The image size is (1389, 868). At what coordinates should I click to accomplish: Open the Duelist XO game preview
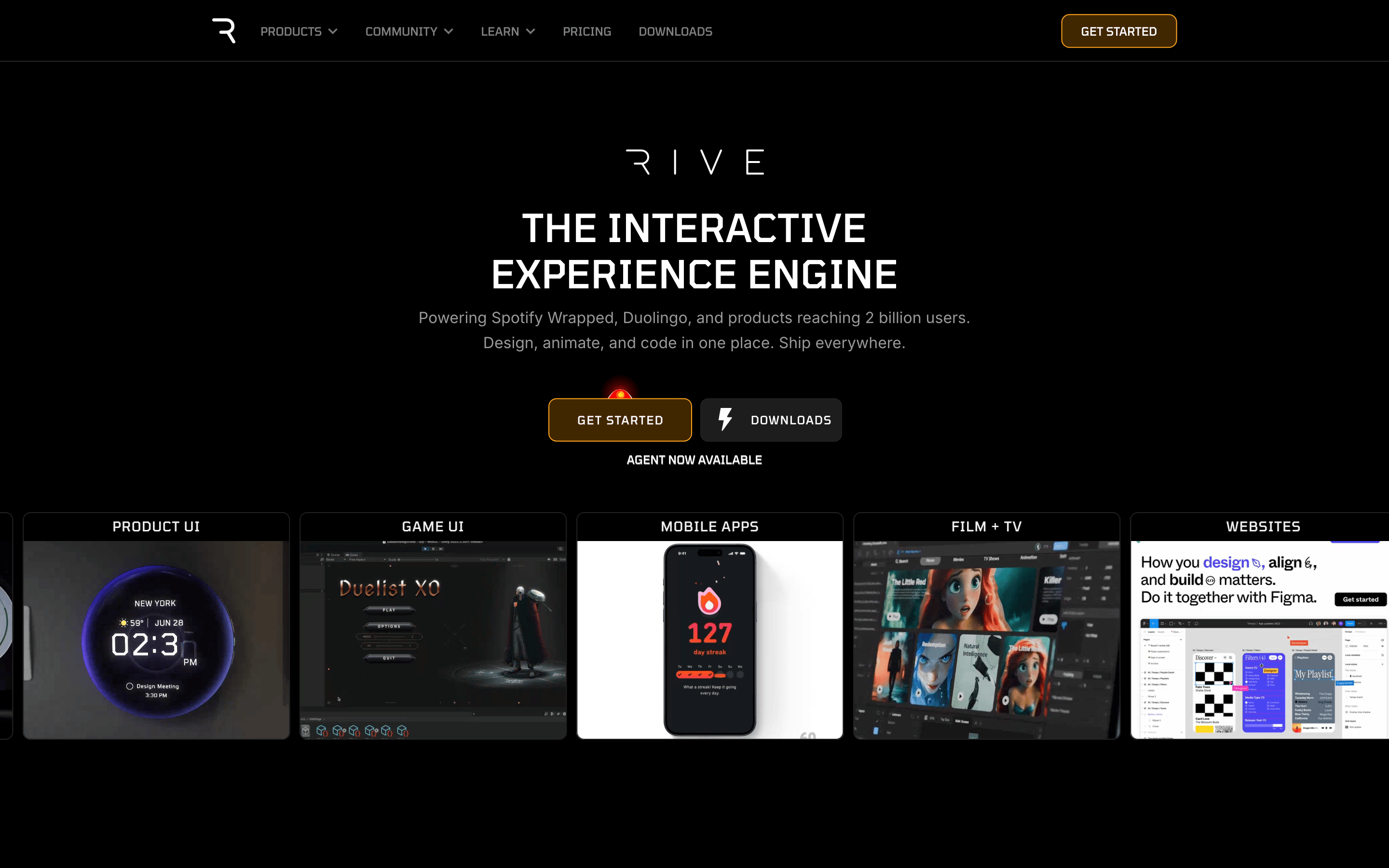click(x=433, y=639)
